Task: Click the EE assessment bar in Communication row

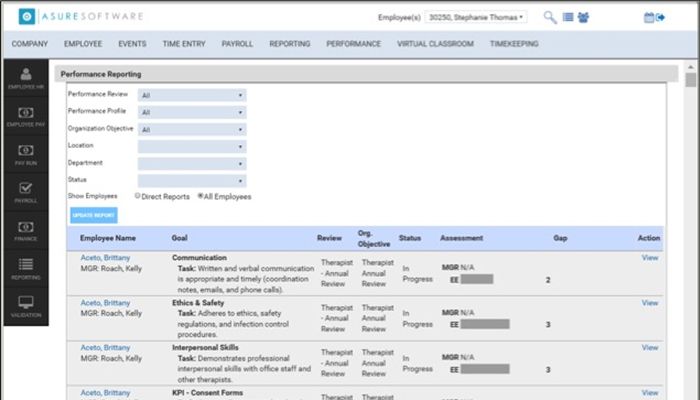Action: tap(477, 279)
